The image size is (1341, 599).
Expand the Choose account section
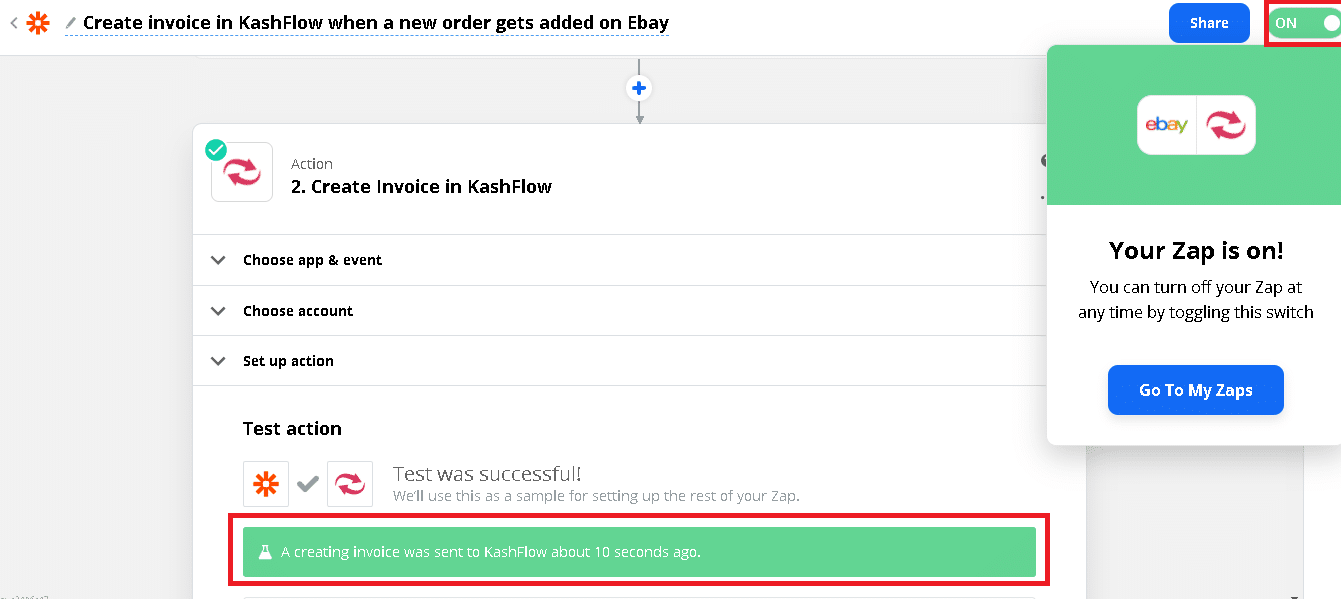point(297,311)
